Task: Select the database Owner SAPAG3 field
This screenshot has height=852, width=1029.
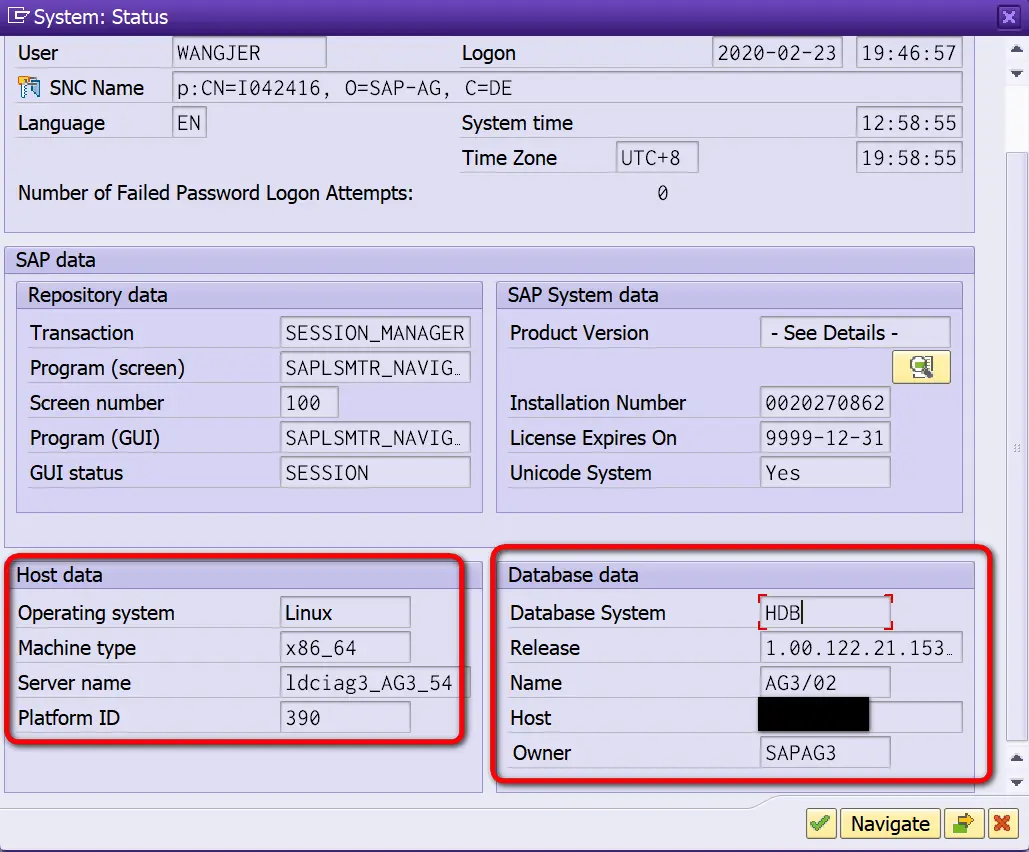Action: point(826,753)
